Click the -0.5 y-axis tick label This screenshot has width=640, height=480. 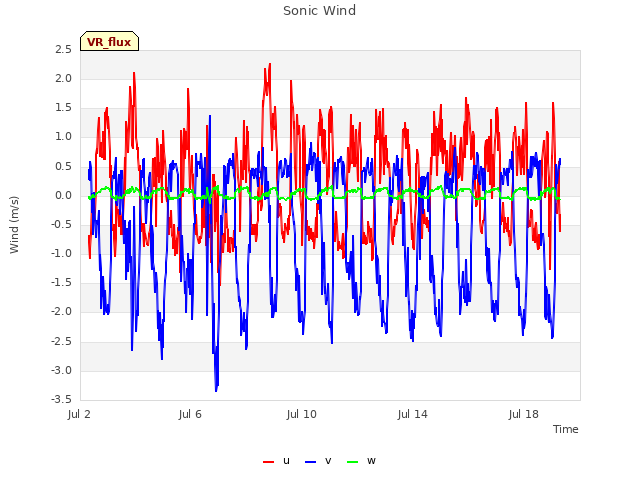tap(62, 224)
